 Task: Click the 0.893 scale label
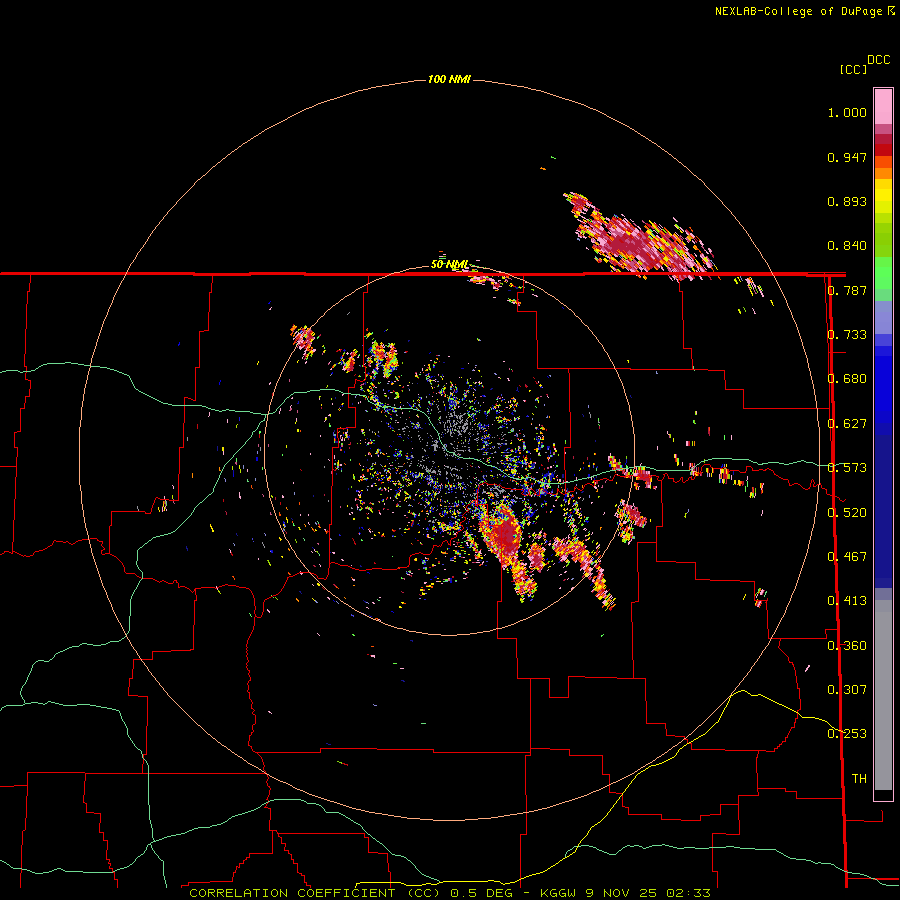pyautogui.click(x=847, y=201)
